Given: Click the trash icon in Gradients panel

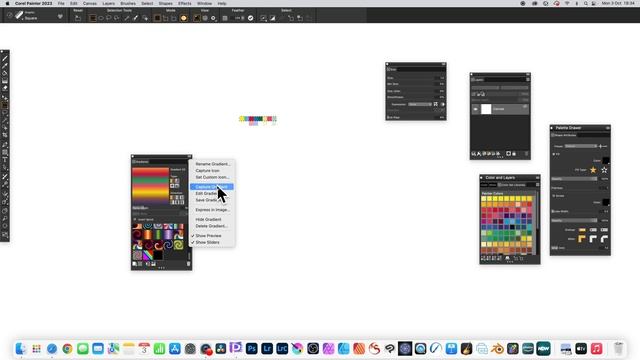Looking at the screenshot, I should tap(189, 264).
